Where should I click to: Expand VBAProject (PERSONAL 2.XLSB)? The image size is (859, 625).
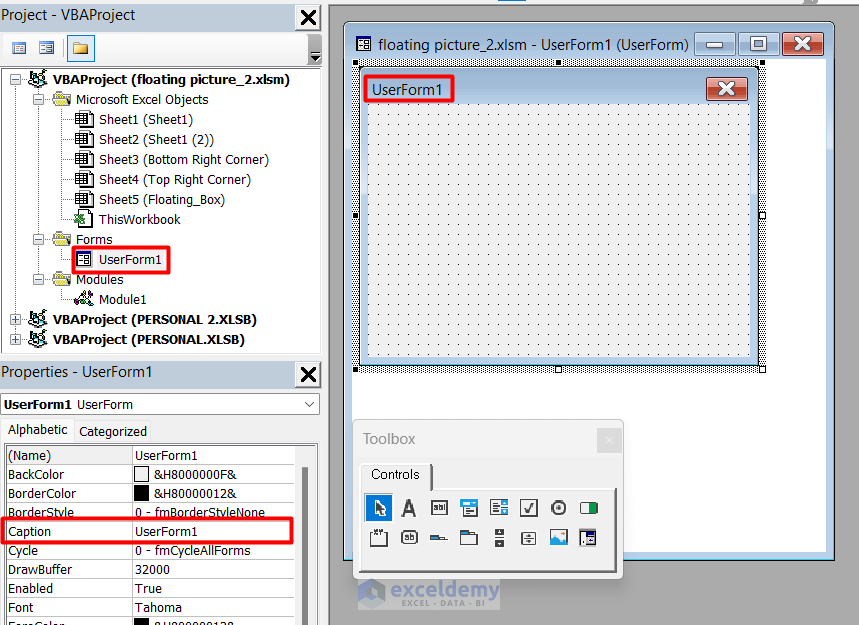click(15, 319)
